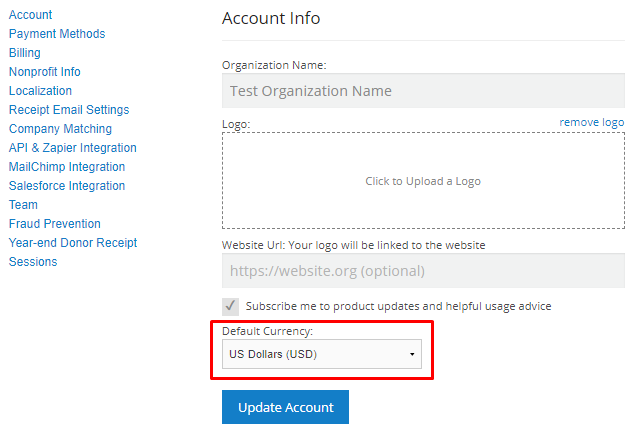
Task: Open the Billing settings page
Action: coord(25,53)
